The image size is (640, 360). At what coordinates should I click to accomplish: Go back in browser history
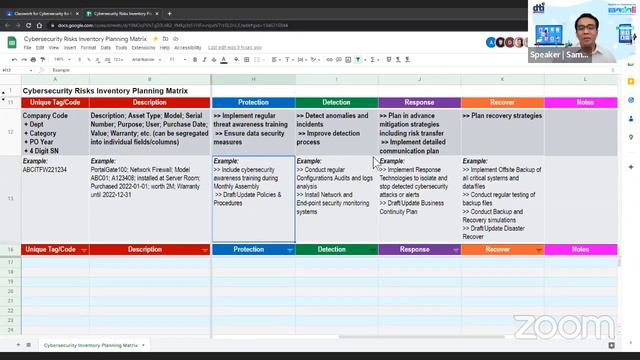[7, 25]
